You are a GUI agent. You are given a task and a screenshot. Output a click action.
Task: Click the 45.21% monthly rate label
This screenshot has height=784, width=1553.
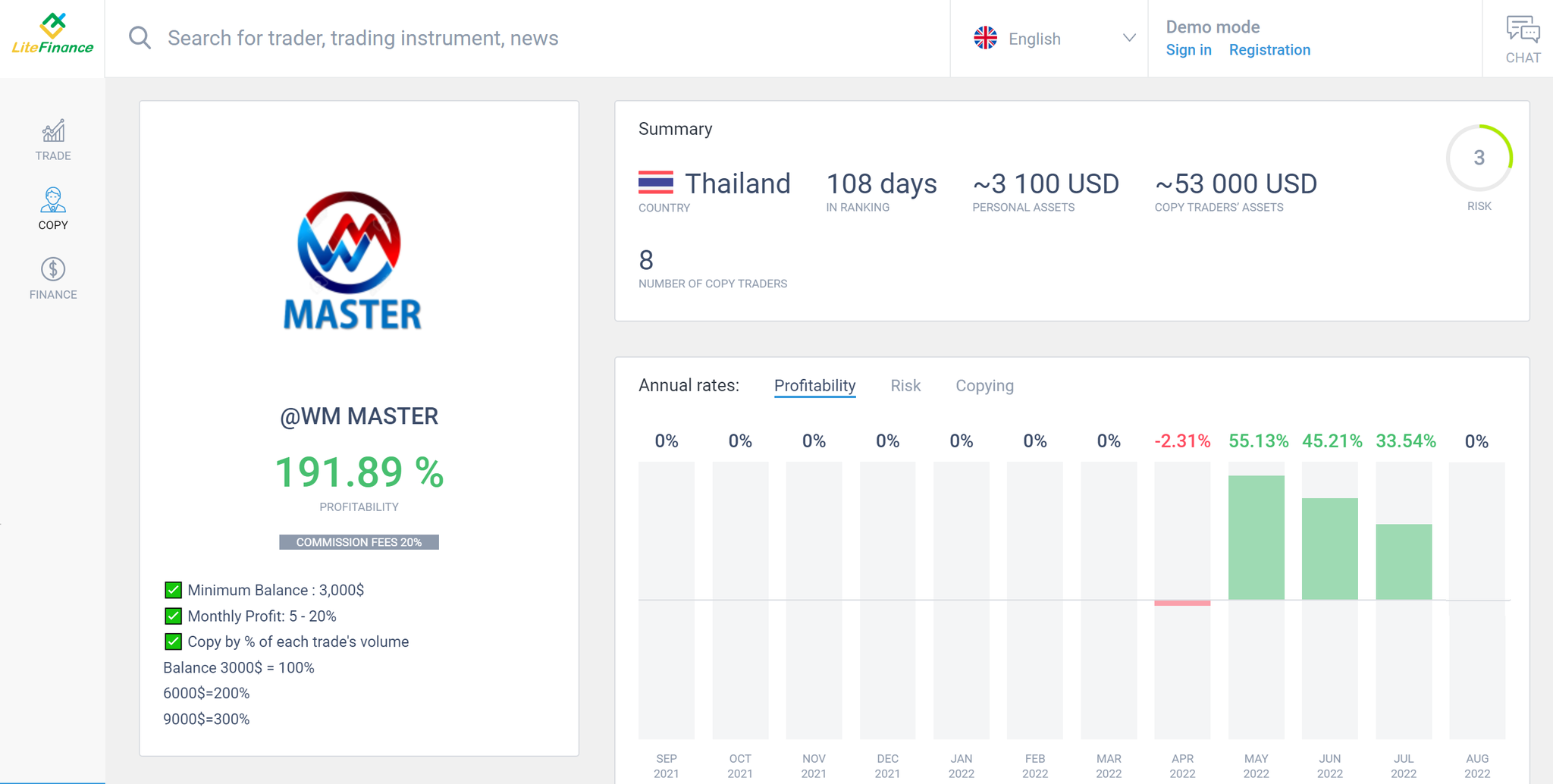(x=1332, y=441)
